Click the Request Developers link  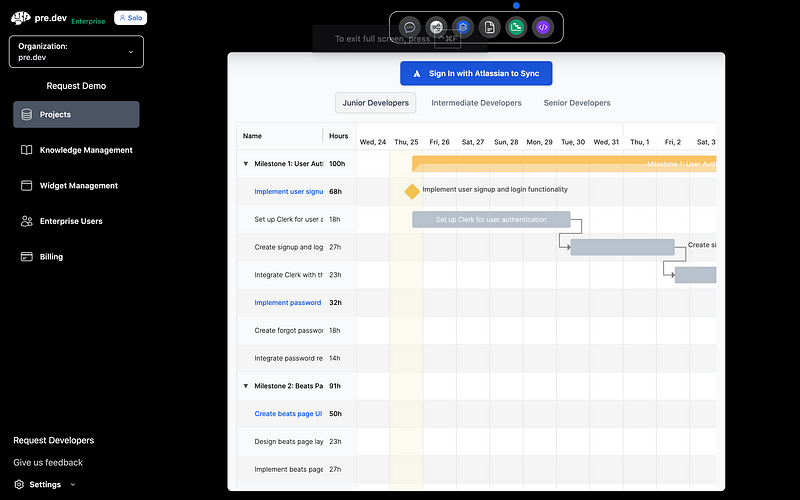(54, 440)
